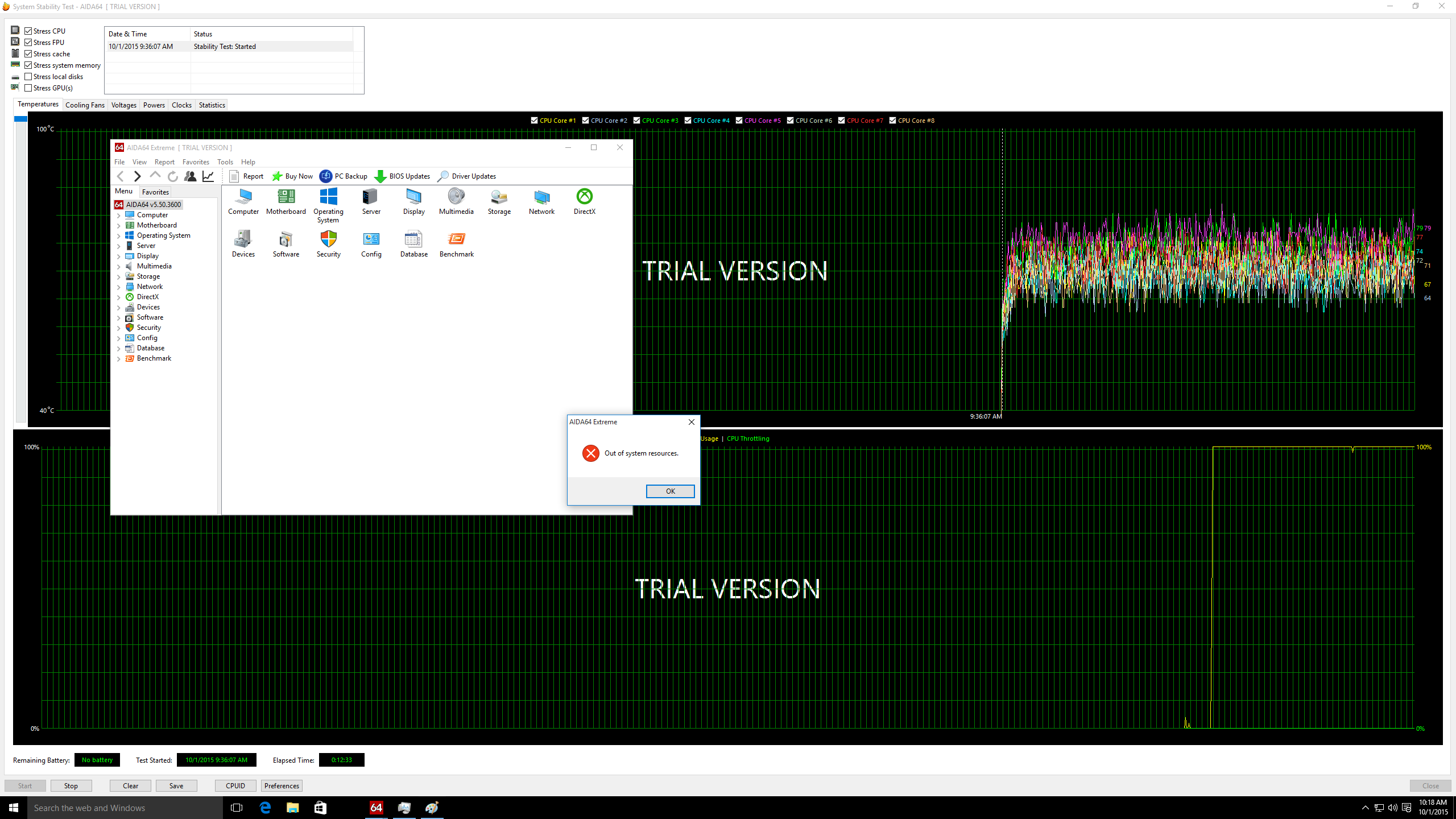Expand the Network tree node
The height and width of the screenshot is (819, 1456).
point(119,287)
